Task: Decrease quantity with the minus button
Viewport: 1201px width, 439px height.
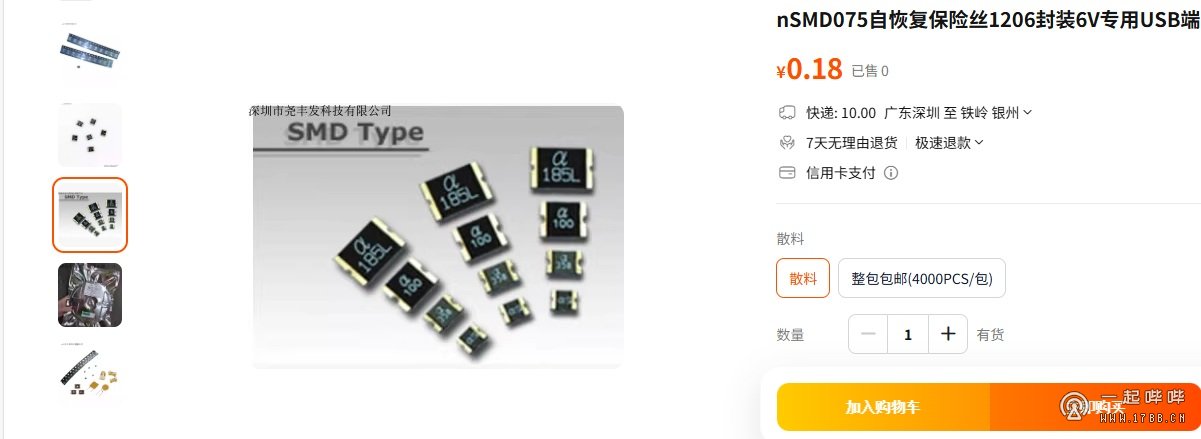Action: tap(868, 334)
